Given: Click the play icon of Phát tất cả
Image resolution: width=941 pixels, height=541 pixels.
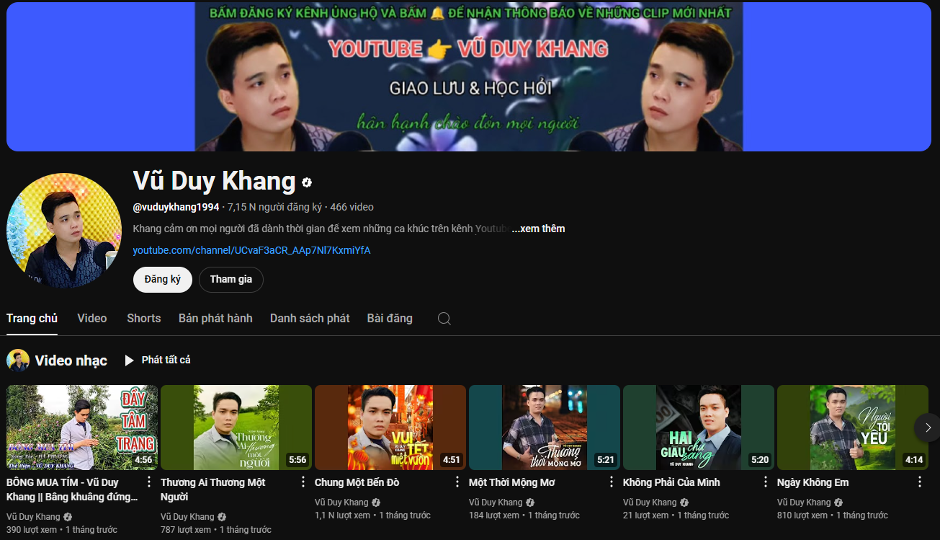Looking at the screenshot, I should click(x=128, y=360).
